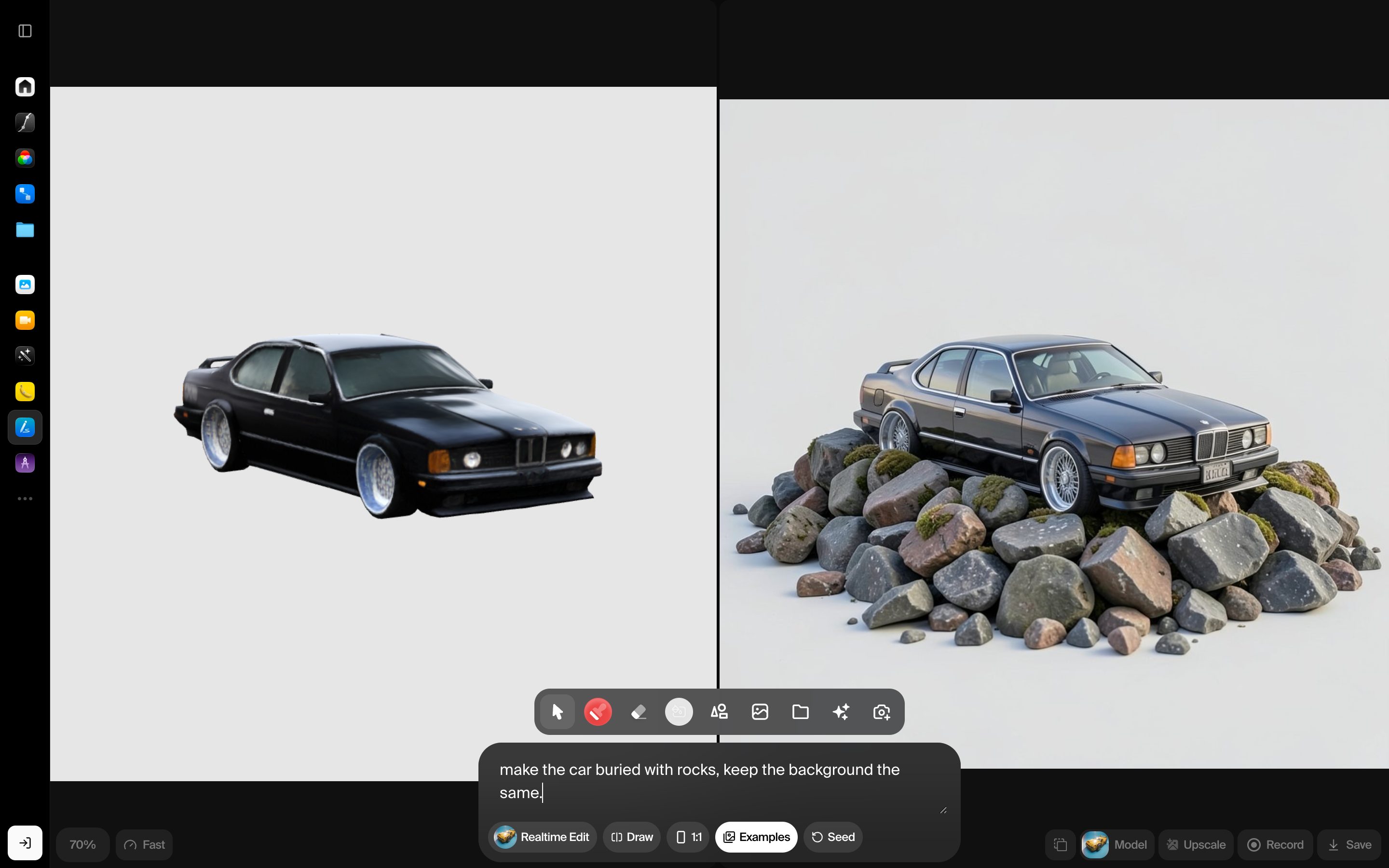Click the sign-in arrow button
The width and height of the screenshot is (1389, 868).
pyautogui.click(x=25, y=843)
